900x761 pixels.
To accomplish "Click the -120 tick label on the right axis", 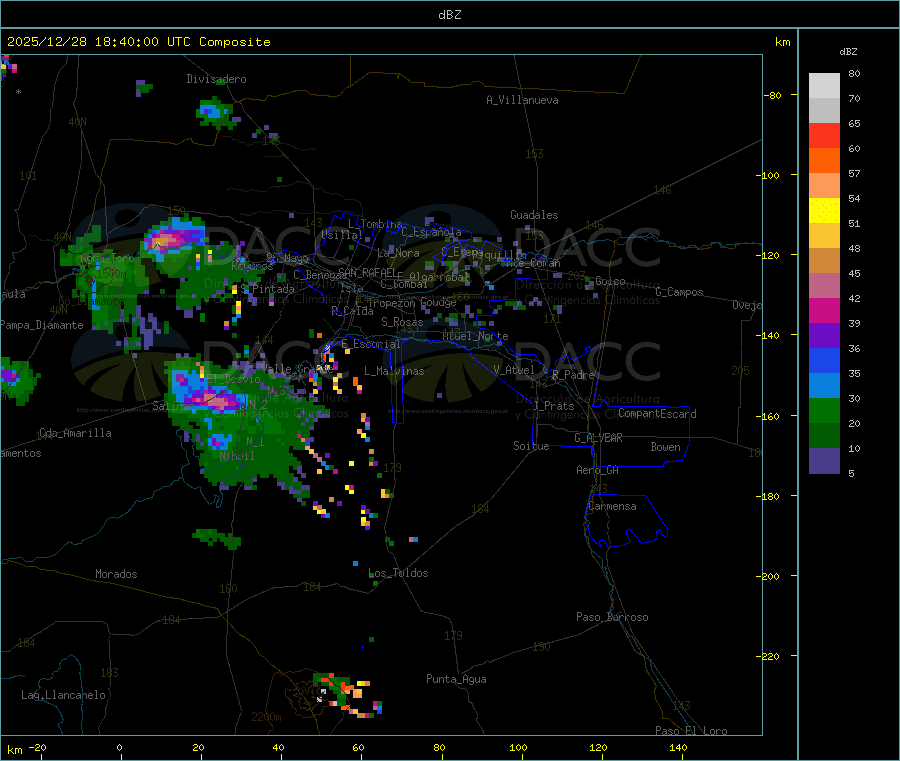I will 770,255.
